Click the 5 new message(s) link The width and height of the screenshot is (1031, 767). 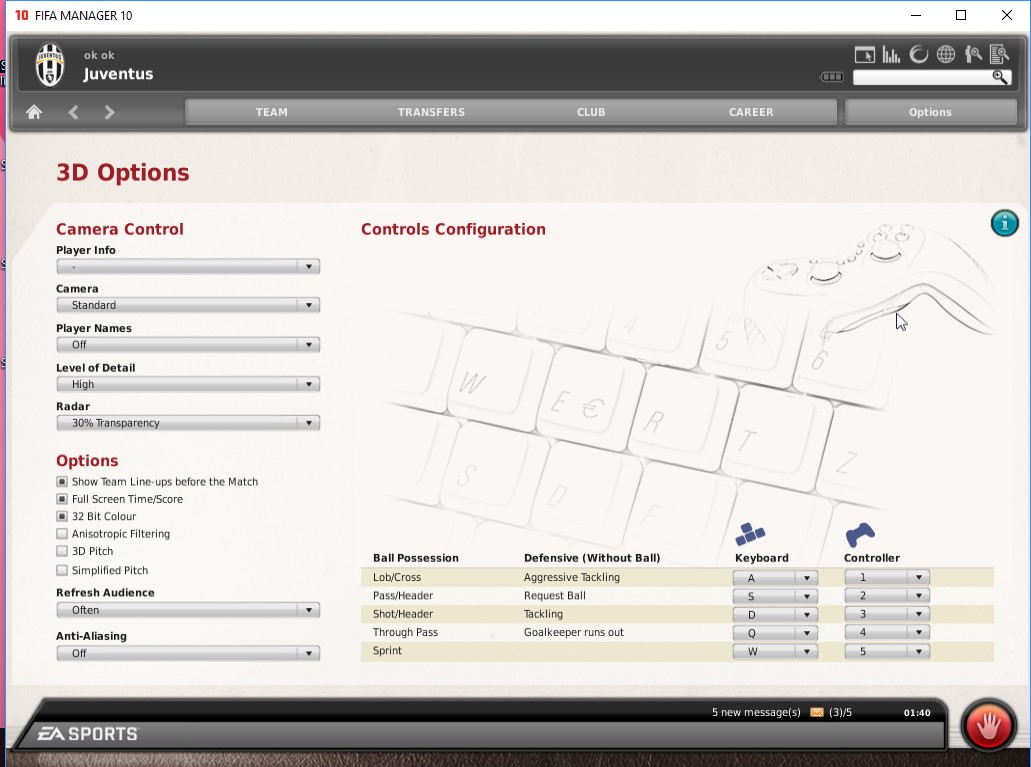pos(756,712)
